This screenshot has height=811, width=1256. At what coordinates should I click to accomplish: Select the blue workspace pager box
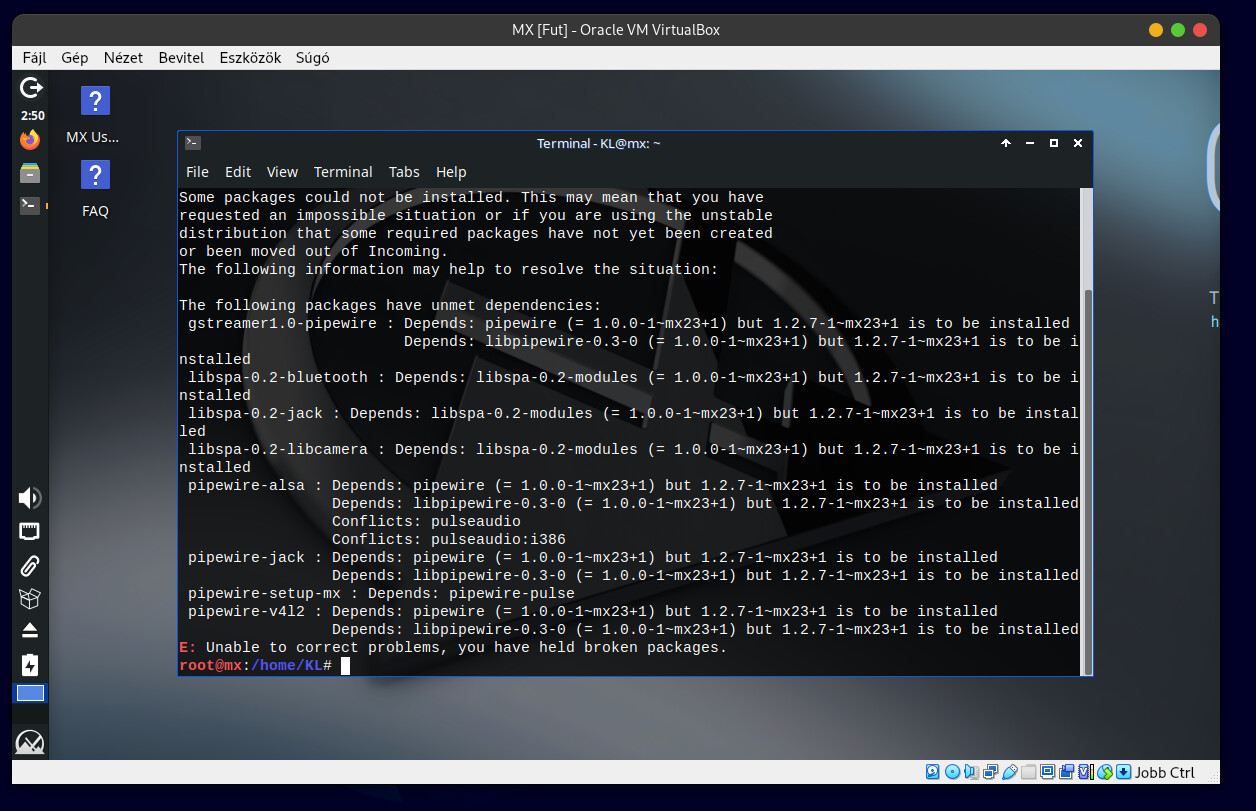point(30,693)
